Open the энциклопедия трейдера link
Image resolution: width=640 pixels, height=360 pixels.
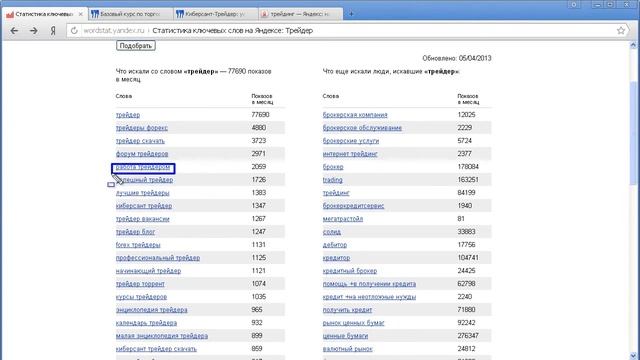pyautogui.click(x=151, y=310)
